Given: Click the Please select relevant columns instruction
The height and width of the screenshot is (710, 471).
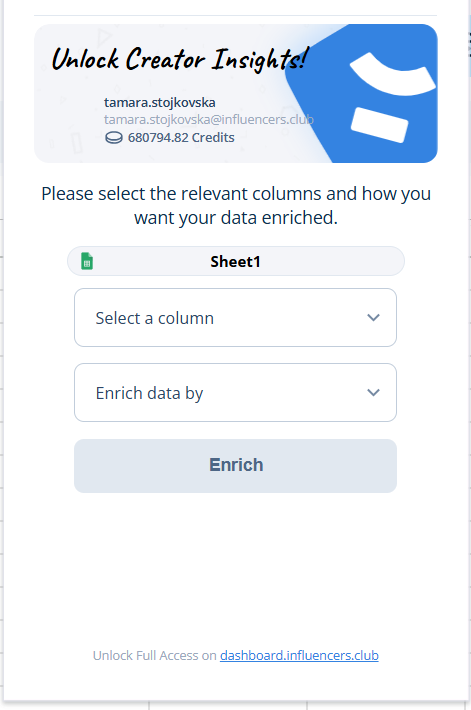Looking at the screenshot, I should [x=236, y=206].
